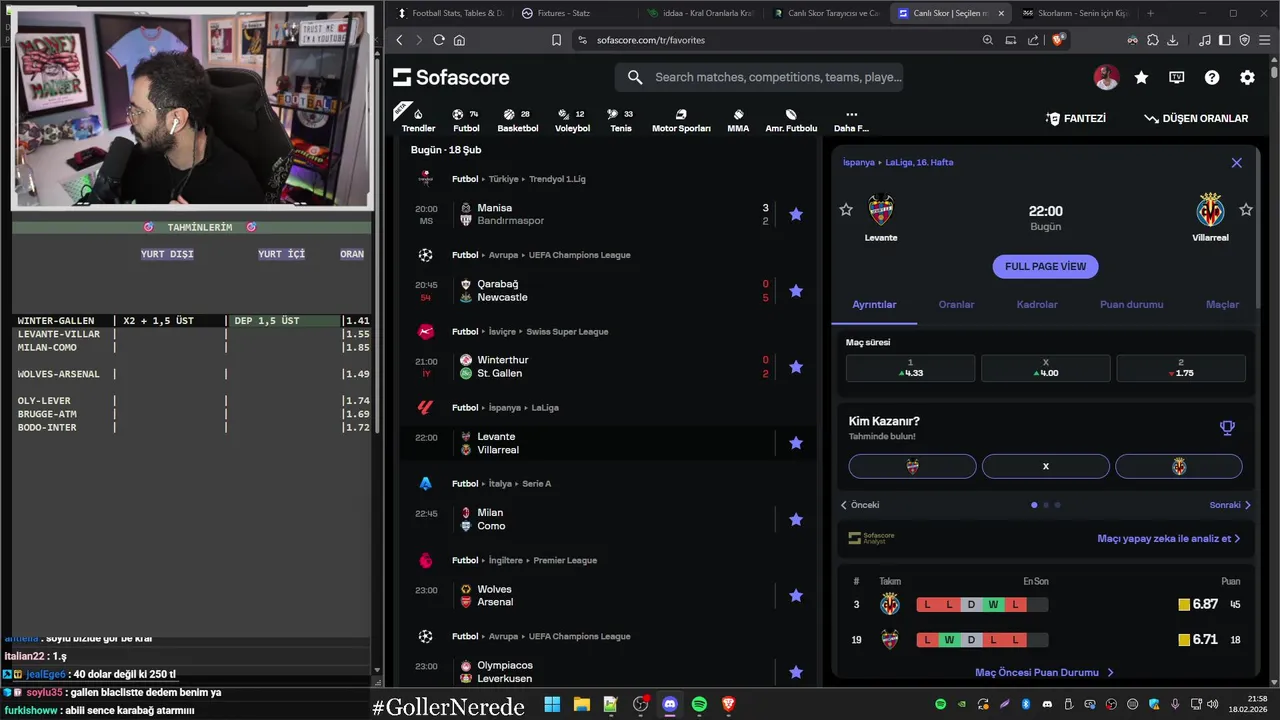
Task: Open the FANTEZİ section
Action: pos(1076,118)
